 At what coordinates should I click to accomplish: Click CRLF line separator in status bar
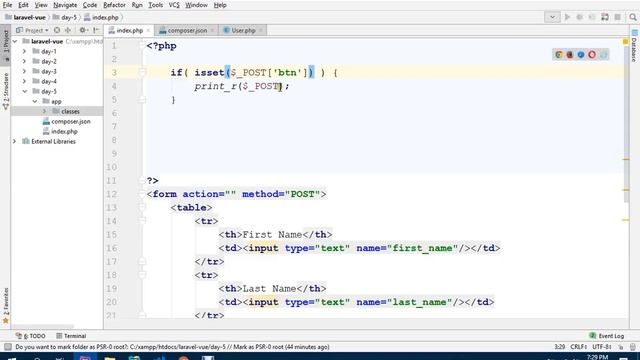[578, 347]
